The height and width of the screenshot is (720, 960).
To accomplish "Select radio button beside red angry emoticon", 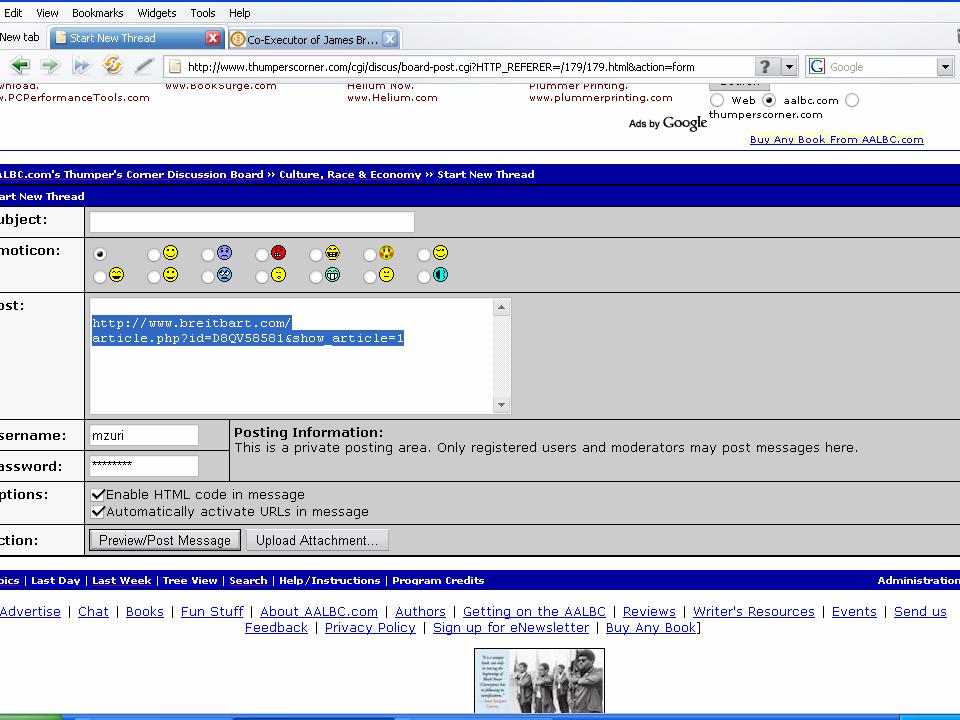I will click(262, 255).
